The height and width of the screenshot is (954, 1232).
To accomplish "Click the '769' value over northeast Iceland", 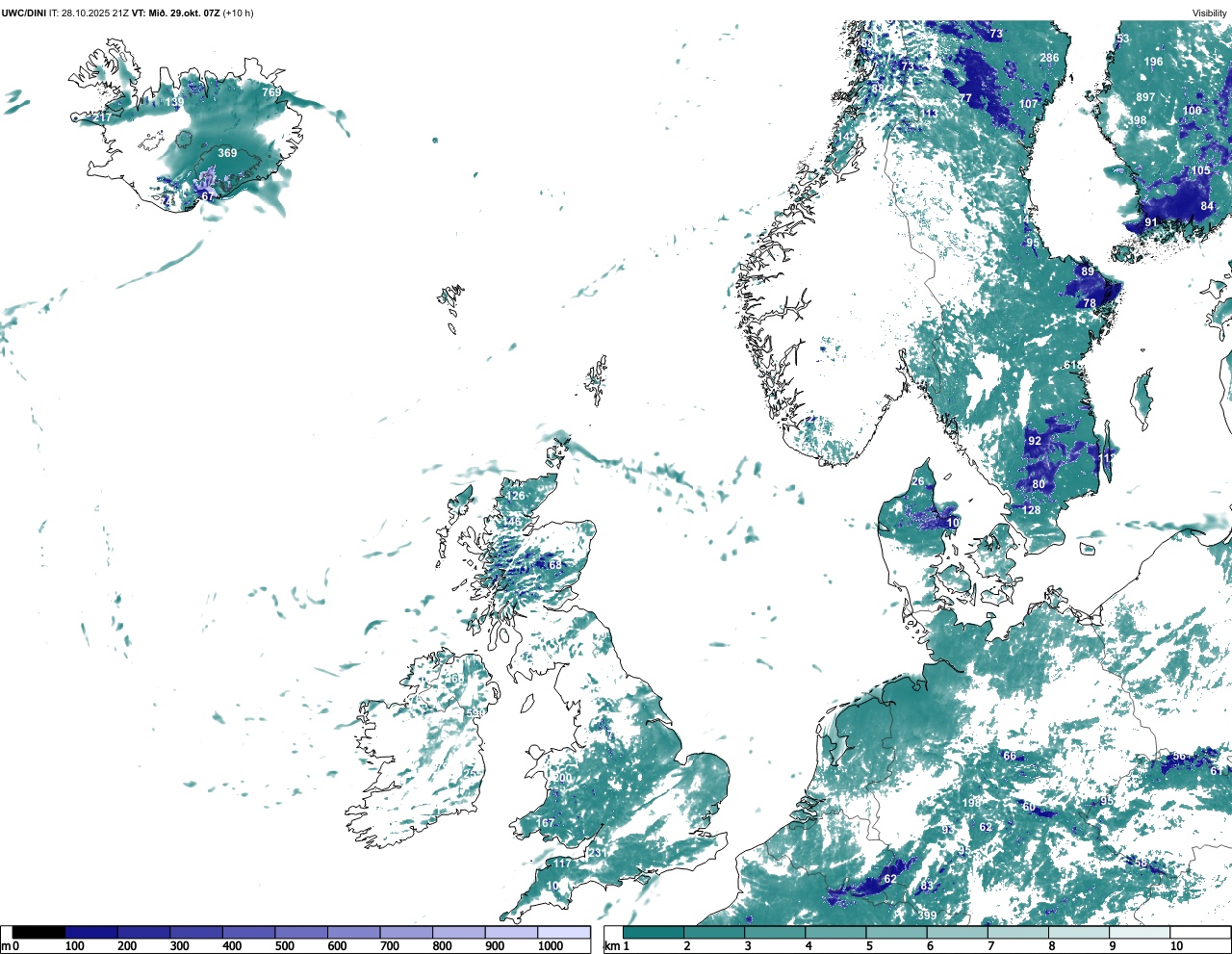I will [x=271, y=92].
